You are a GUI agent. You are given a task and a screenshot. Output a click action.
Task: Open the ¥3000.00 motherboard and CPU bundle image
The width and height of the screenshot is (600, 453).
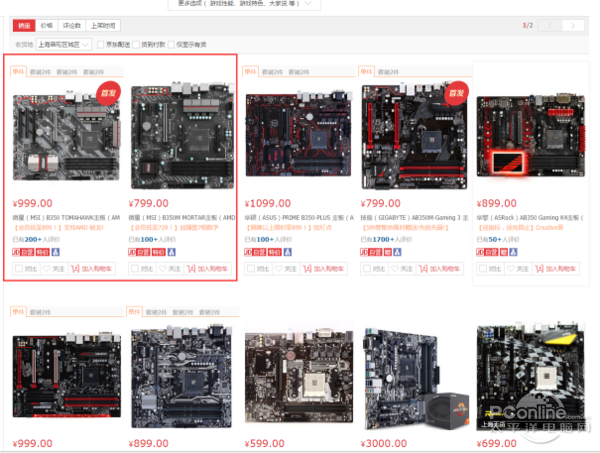point(415,378)
